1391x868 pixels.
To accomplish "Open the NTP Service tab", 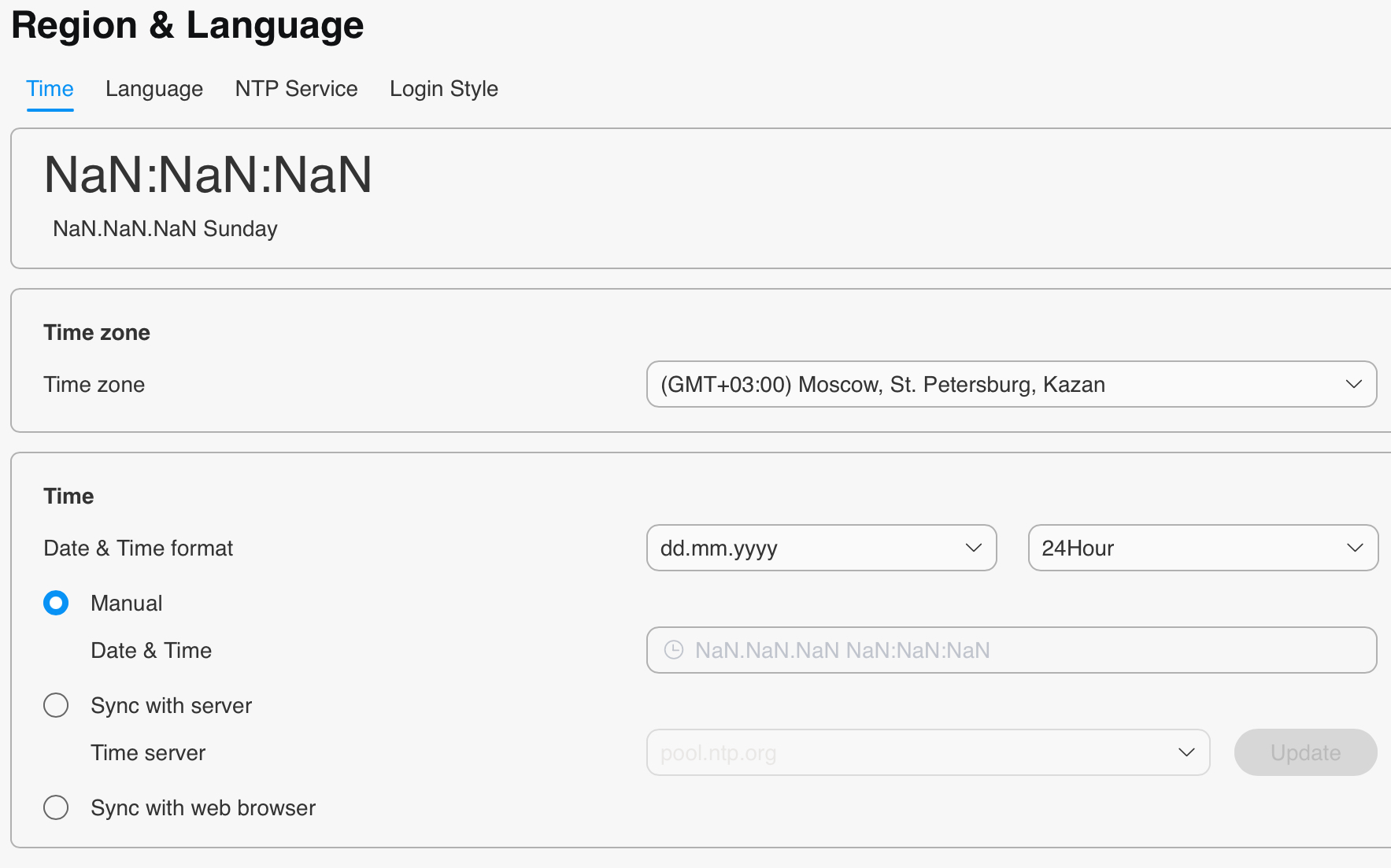I will point(297,89).
